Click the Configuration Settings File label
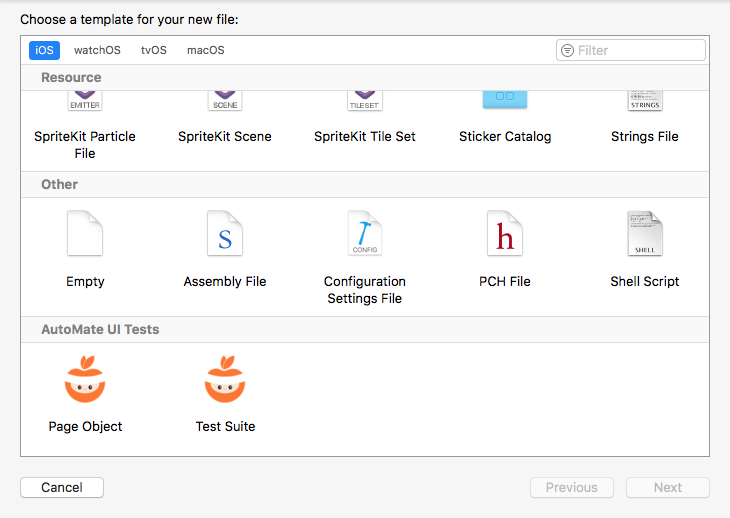 365,290
